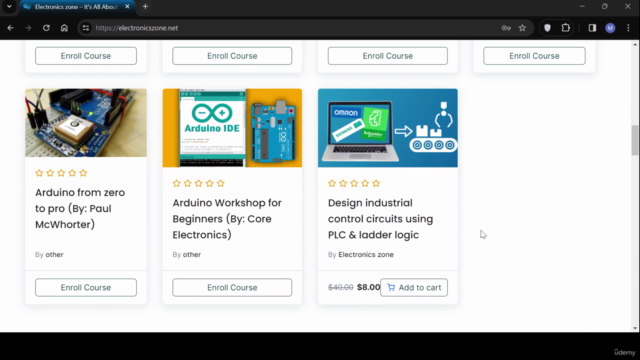Enroll in Arduino Workshop for Beginners course
640x360 pixels.
pyautogui.click(x=232, y=287)
